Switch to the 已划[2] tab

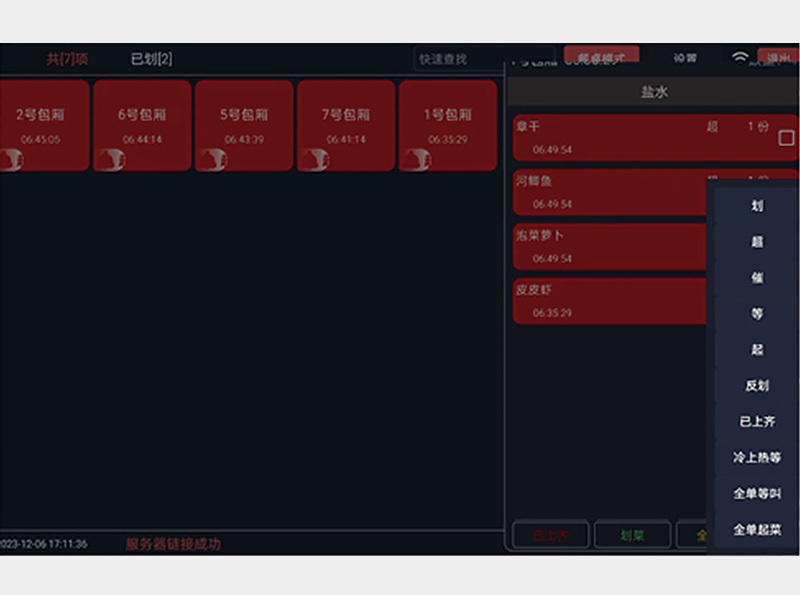(152, 59)
